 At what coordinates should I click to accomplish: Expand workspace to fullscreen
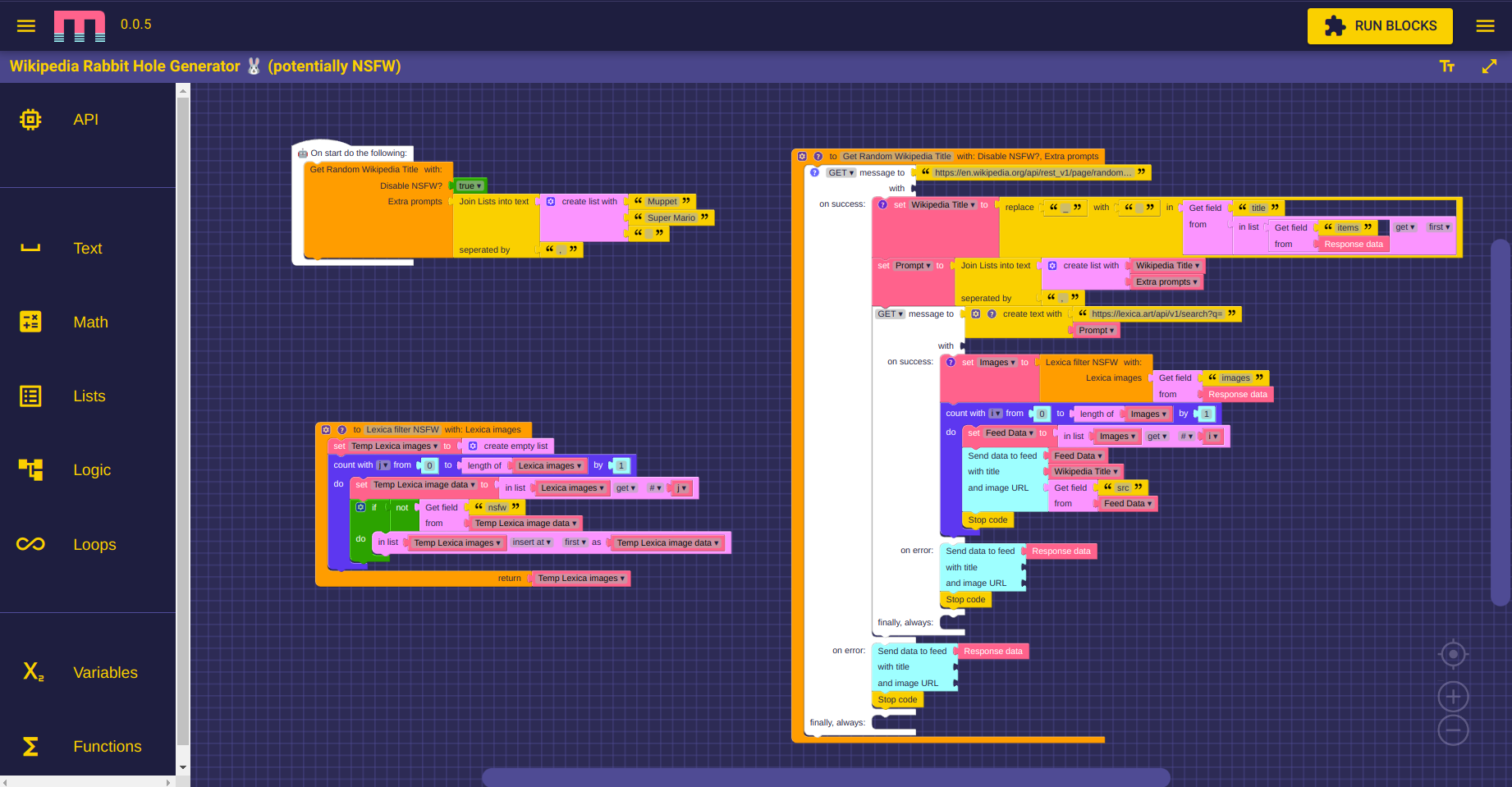point(1489,66)
